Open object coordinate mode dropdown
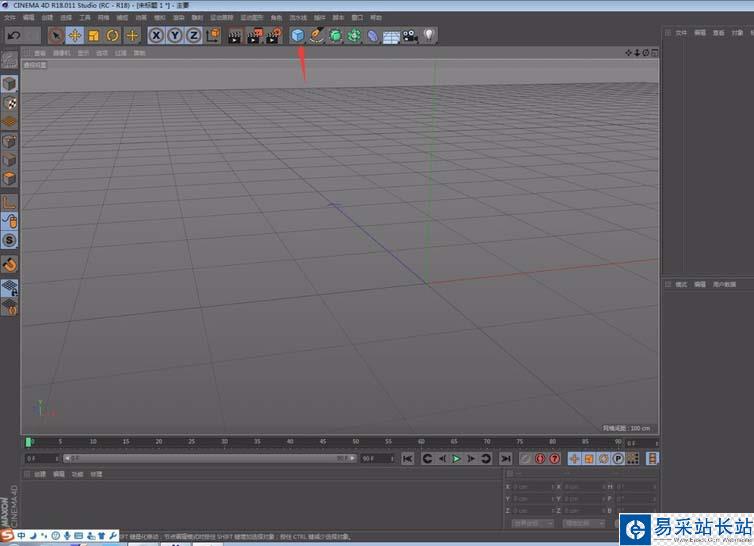 tap(533, 523)
